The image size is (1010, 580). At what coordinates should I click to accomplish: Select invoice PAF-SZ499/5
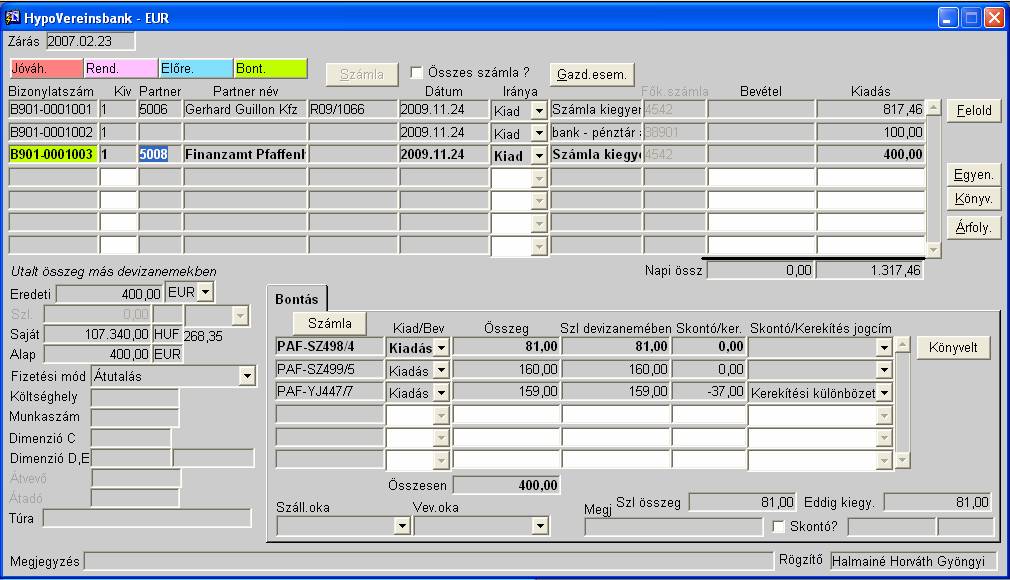tap(329, 369)
